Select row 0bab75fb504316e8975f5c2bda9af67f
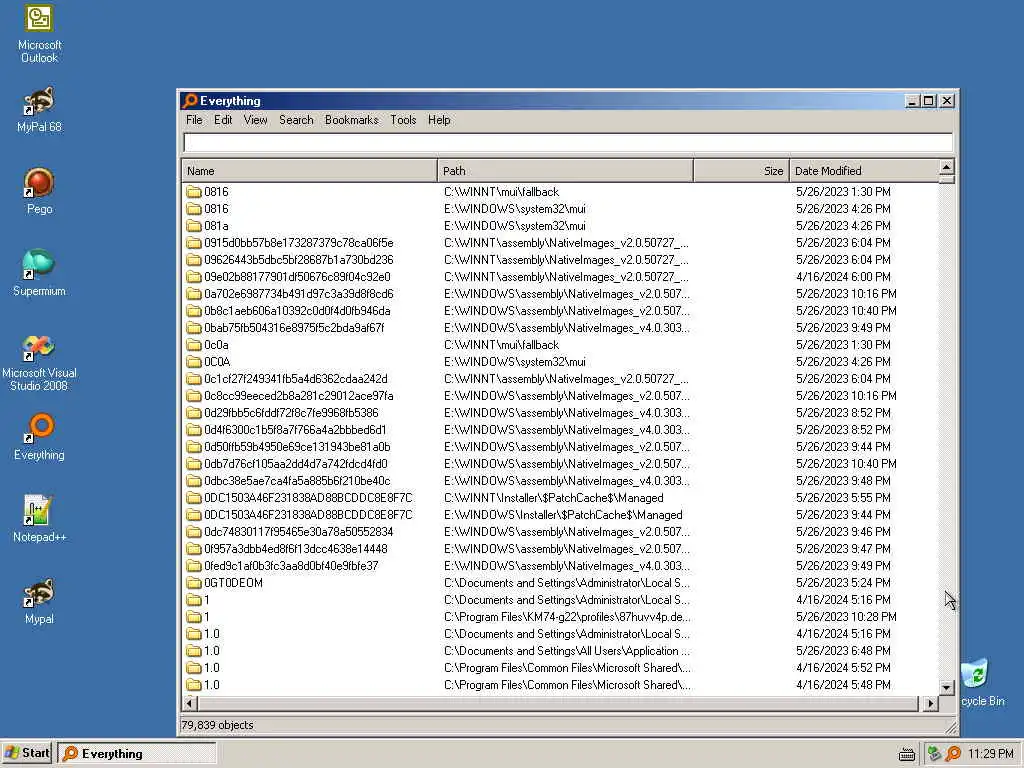The height and width of the screenshot is (768, 1024). coord(560,328)
